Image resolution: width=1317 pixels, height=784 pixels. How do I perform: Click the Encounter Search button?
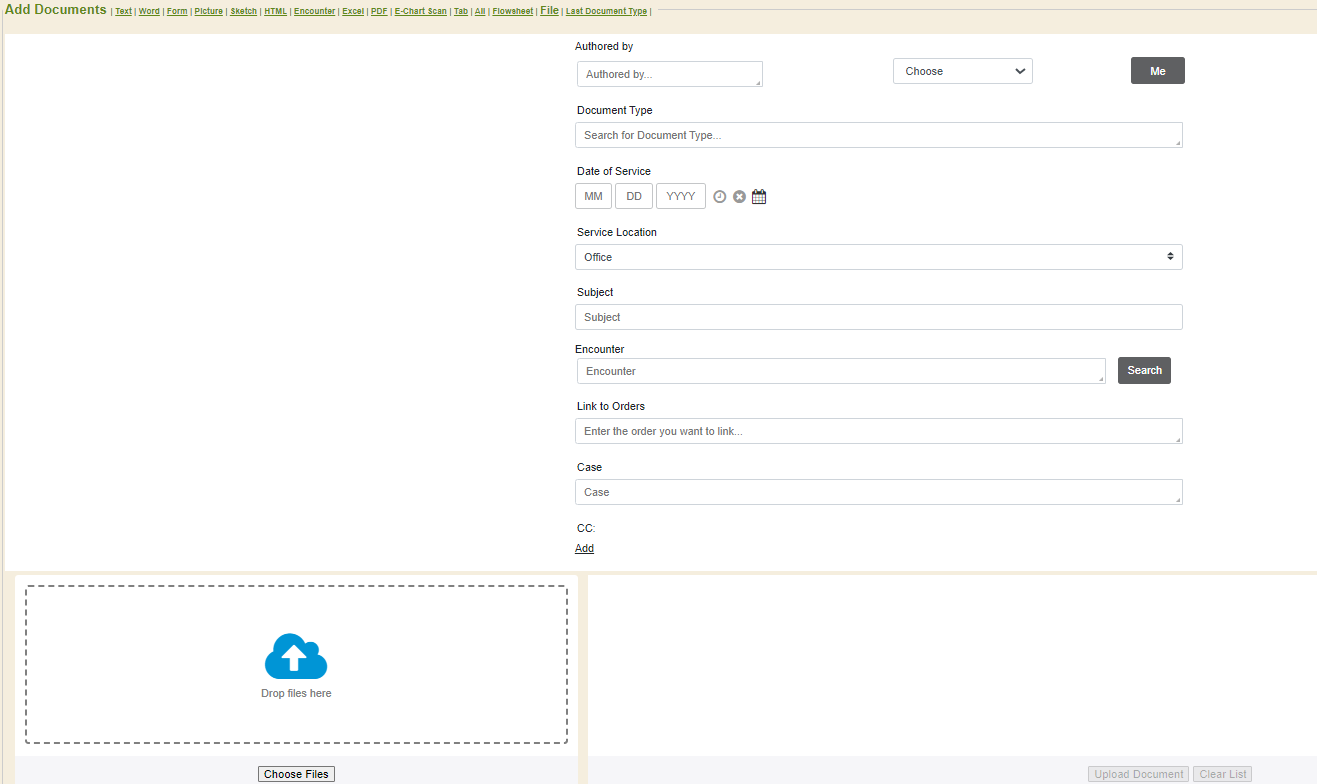1144,370
